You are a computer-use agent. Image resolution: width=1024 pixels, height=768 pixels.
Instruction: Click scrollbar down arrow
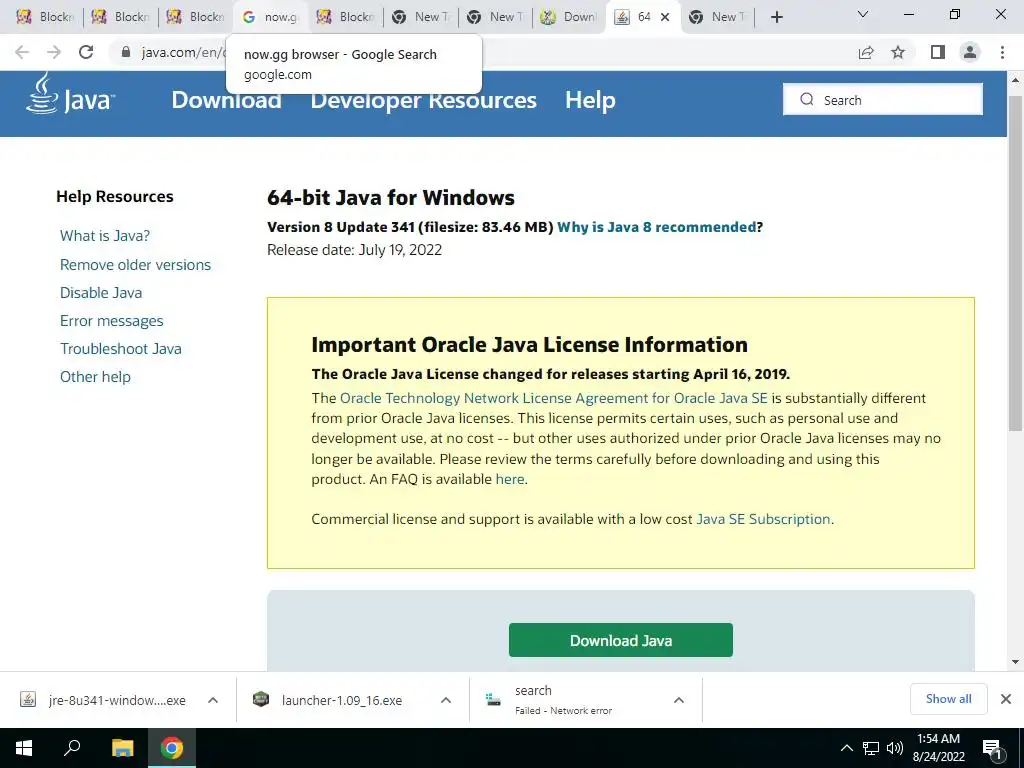tap(1015, 662)
